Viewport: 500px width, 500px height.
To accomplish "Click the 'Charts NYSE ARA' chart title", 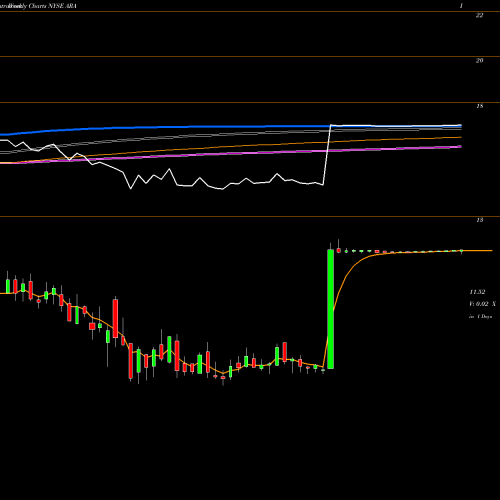I will (53, 6).
